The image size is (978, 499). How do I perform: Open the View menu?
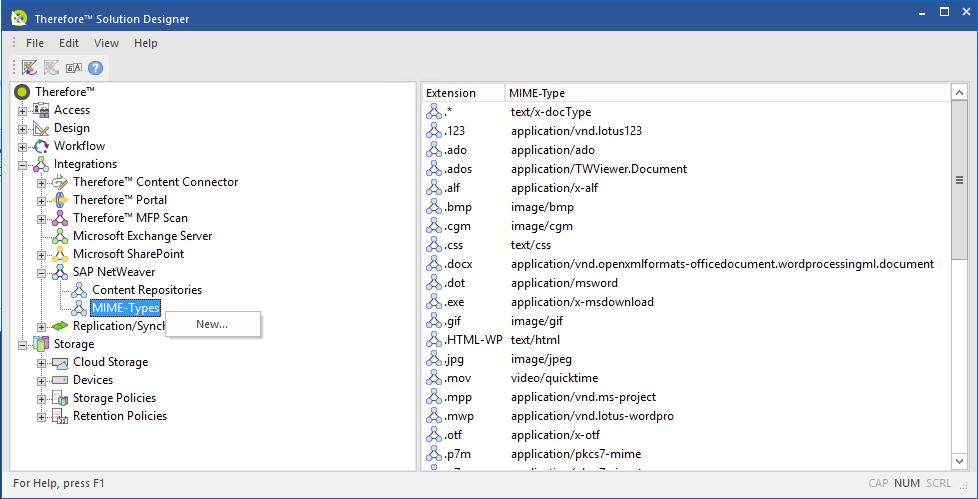tap(106, 43)
